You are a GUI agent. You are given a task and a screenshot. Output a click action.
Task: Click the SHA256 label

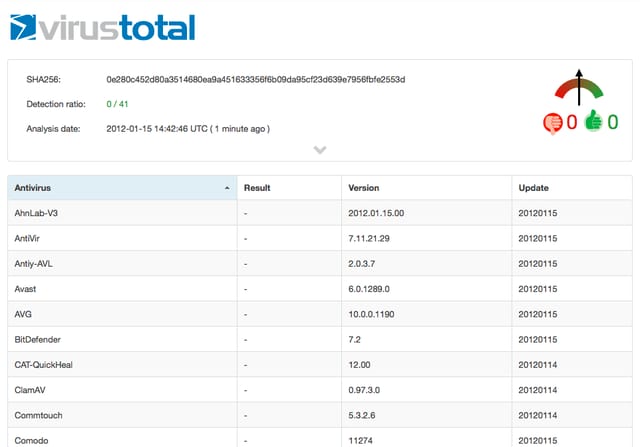(x=43, y=80)
